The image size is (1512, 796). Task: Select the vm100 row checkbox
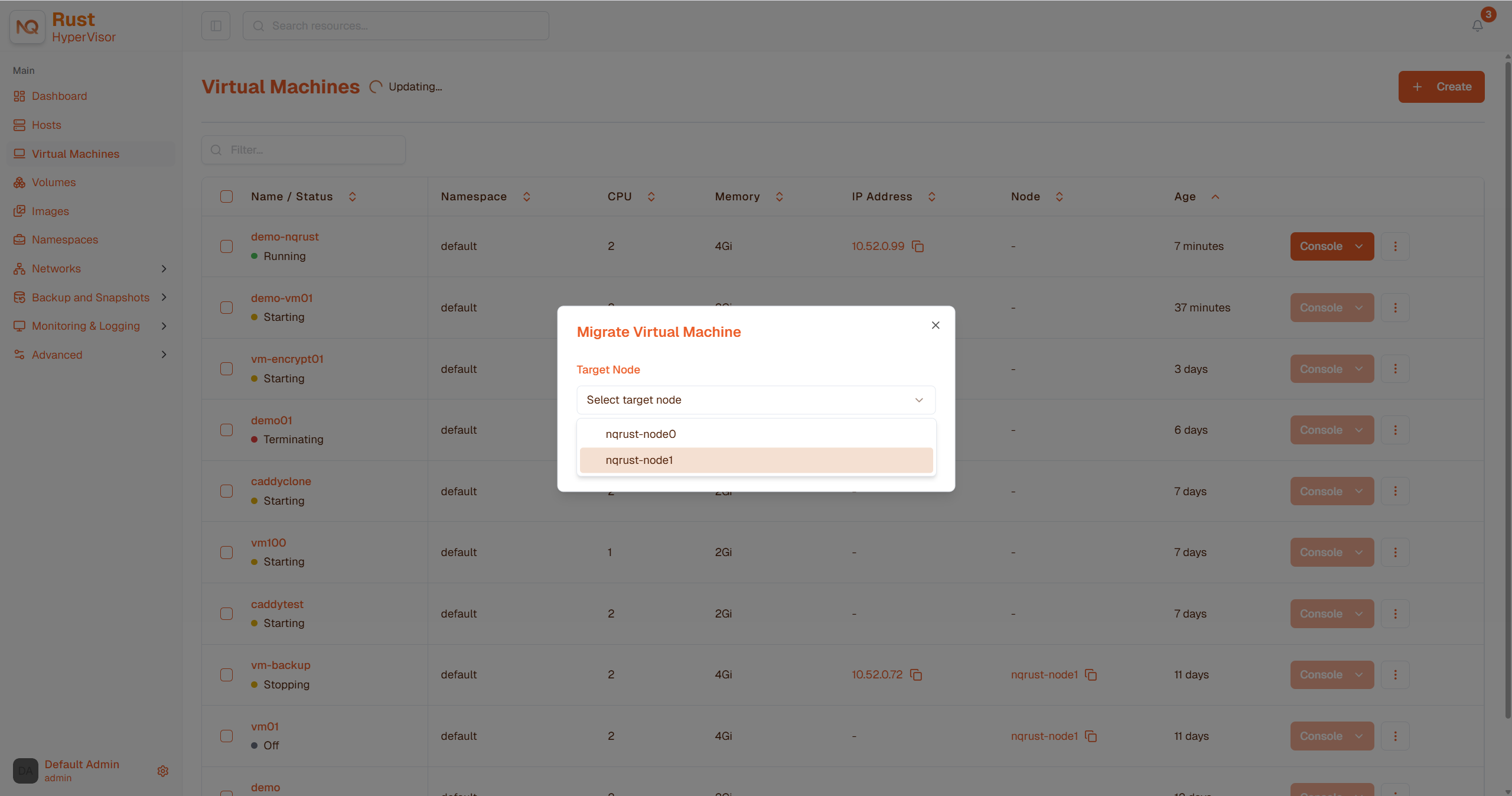point(227,553)
